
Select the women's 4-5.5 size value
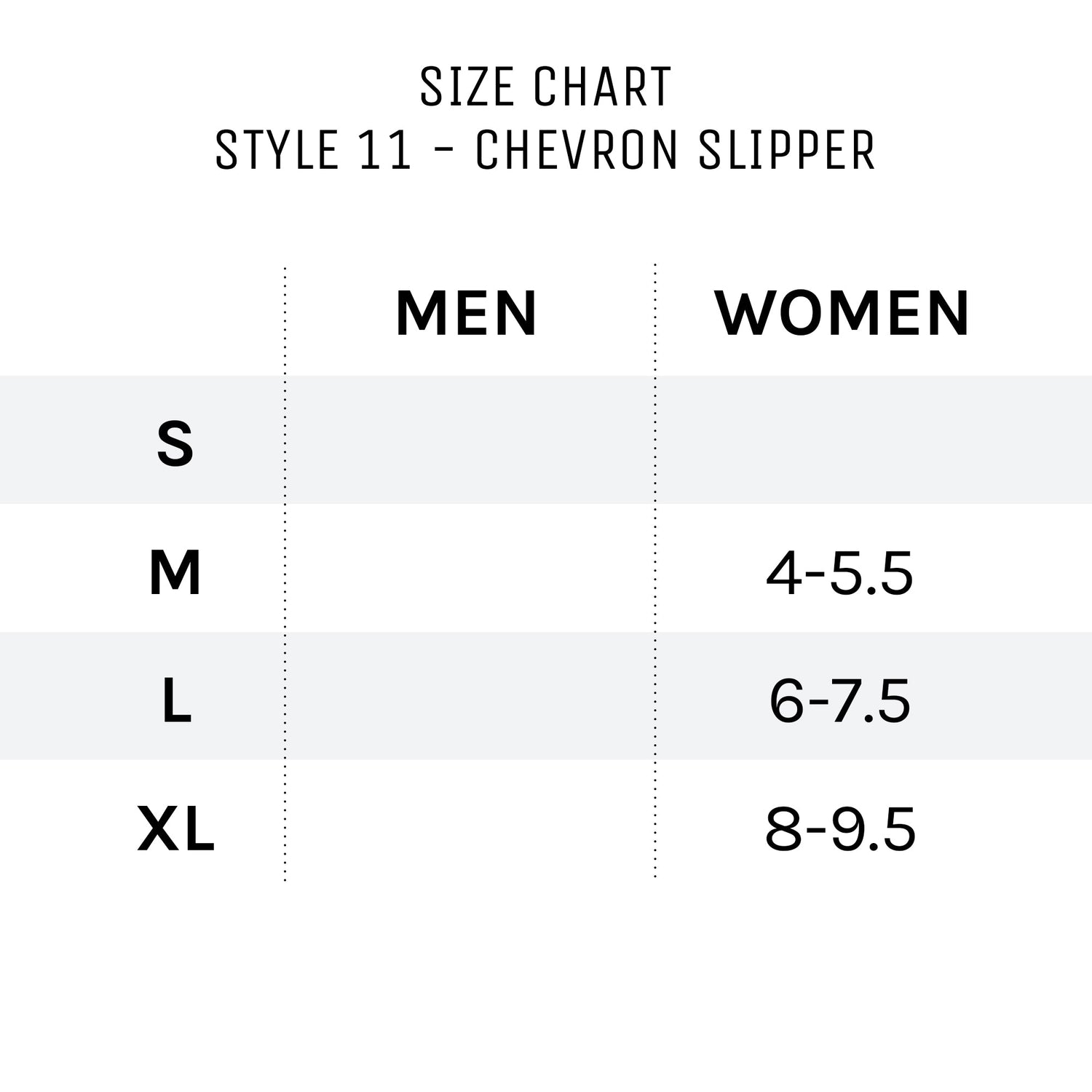point(839,574)
